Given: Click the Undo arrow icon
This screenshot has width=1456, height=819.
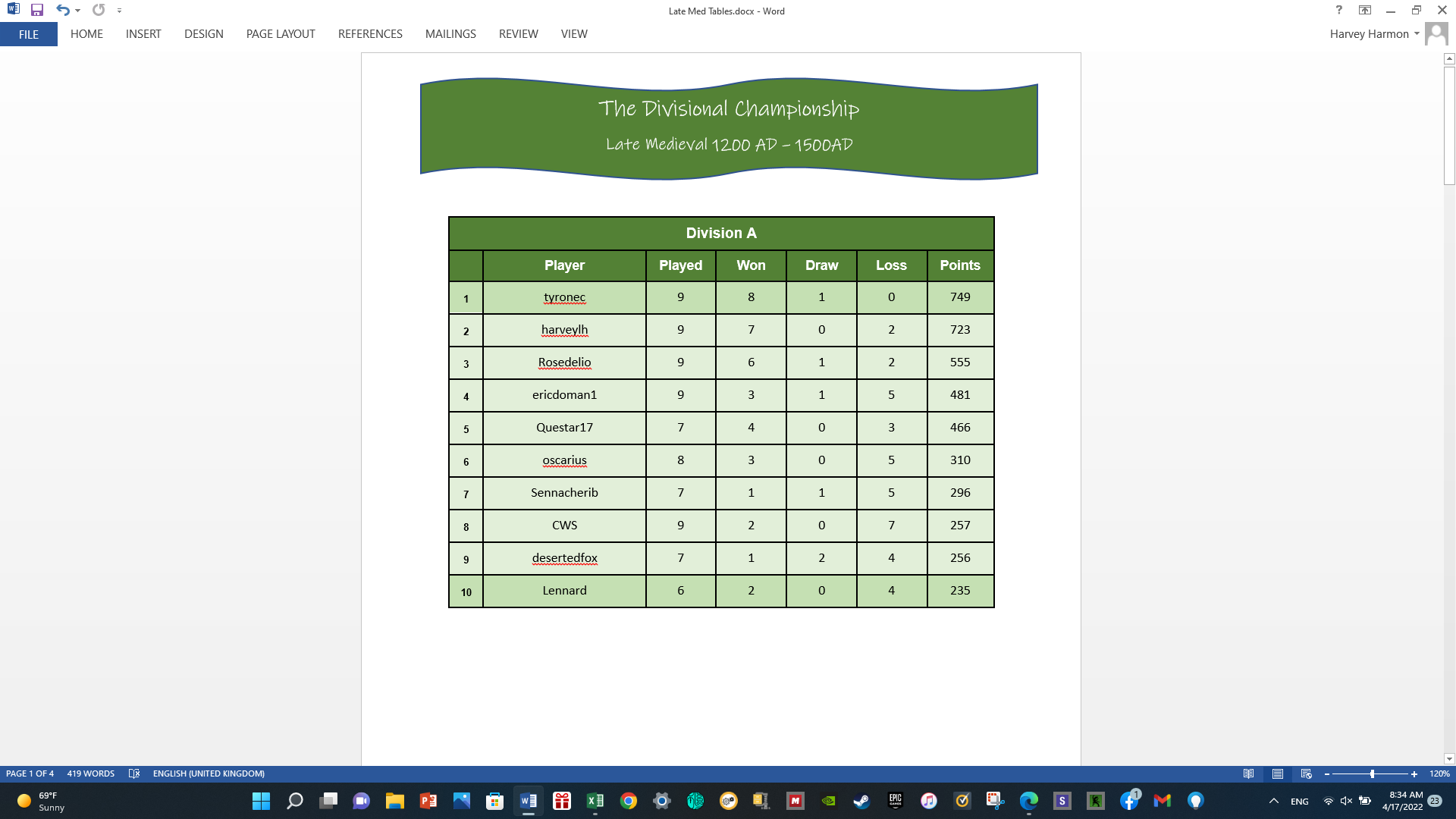Looking at the screenshot, I should [61, 11].
